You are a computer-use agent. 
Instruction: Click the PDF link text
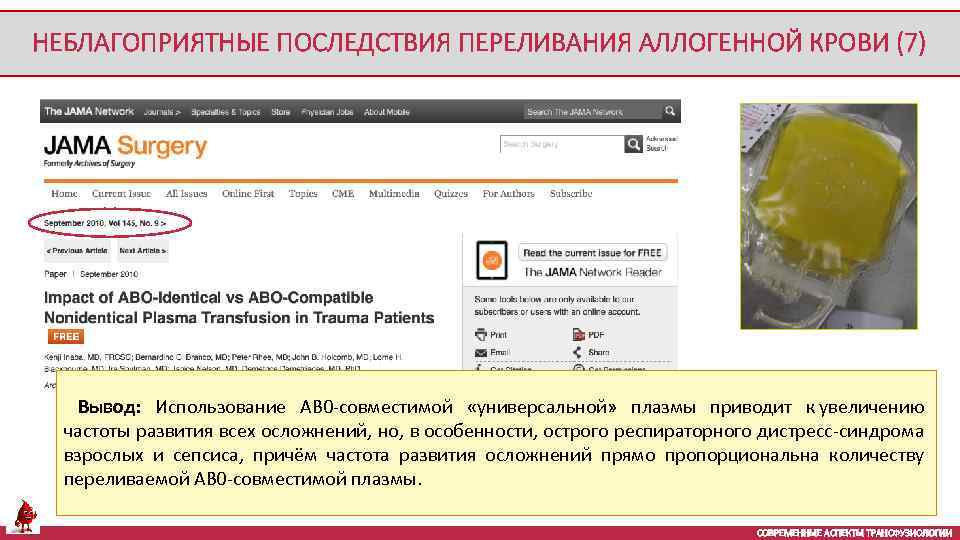coord(596,335)
